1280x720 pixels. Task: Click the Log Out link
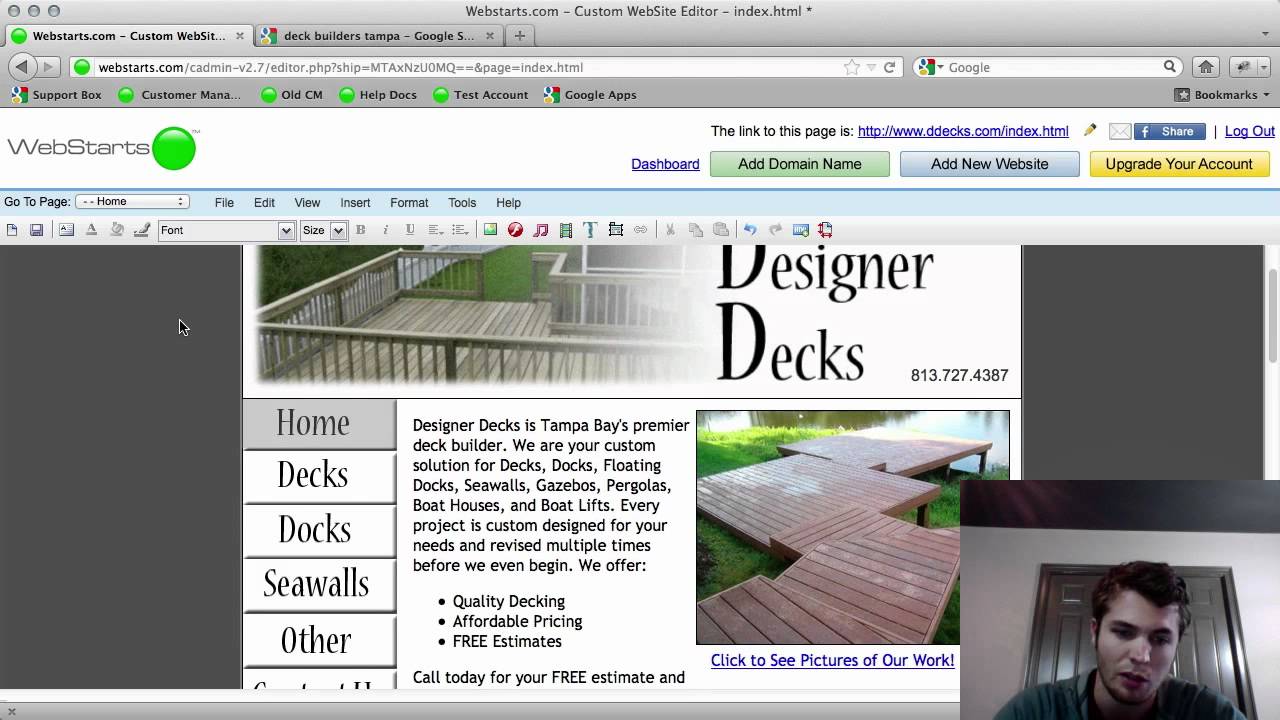coord(1250,131)
